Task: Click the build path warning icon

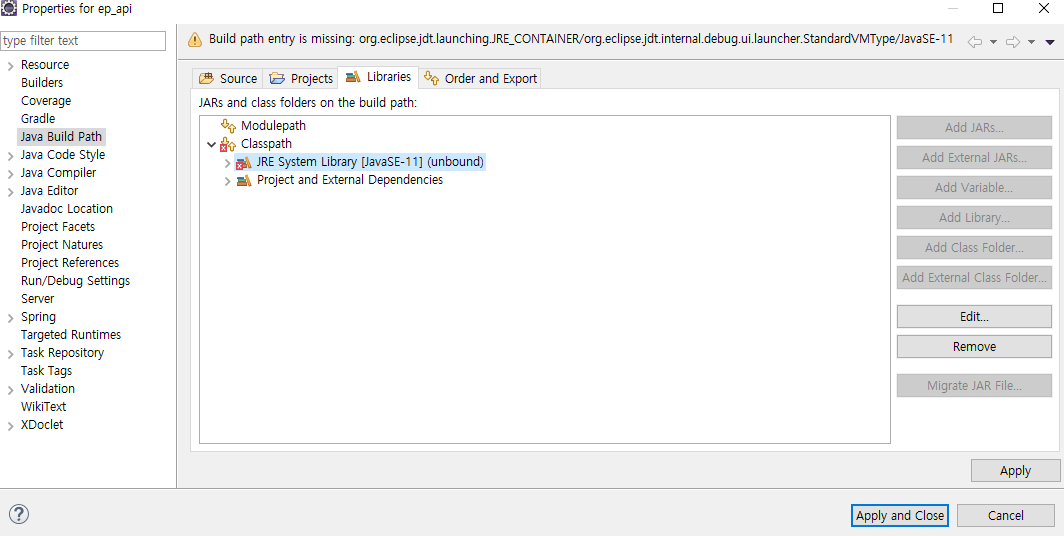Action: tap(195, 39)
